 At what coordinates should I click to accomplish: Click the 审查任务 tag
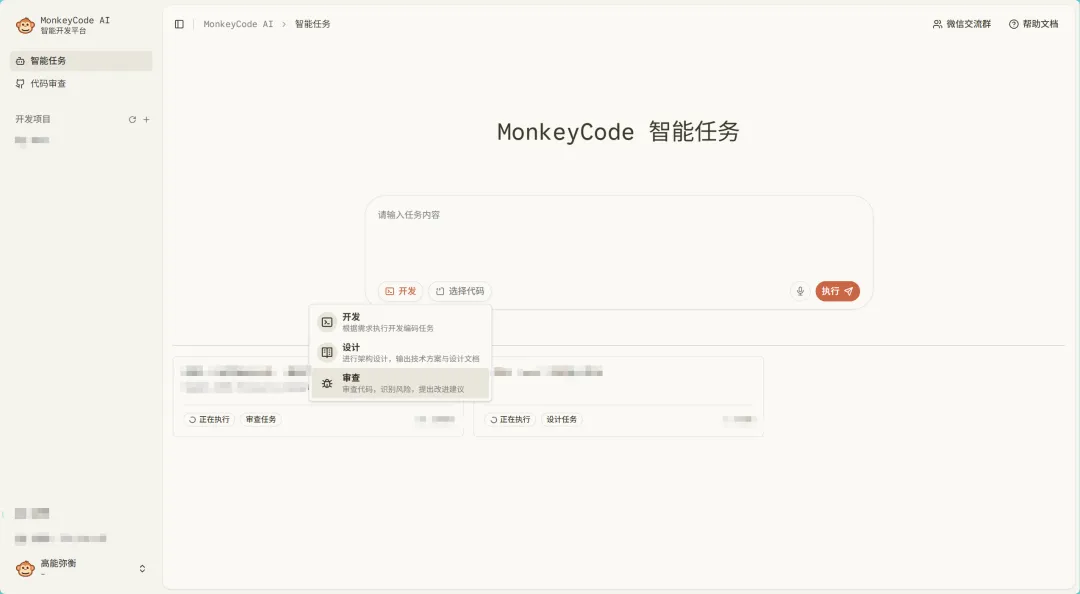(261, 420)
